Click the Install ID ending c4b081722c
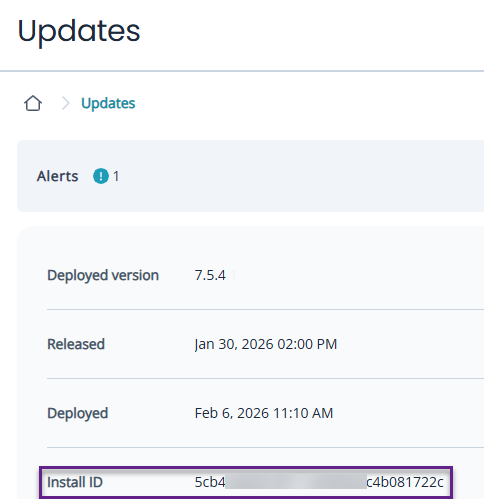This screenshot has width=484, height=499. pos(405,482)
